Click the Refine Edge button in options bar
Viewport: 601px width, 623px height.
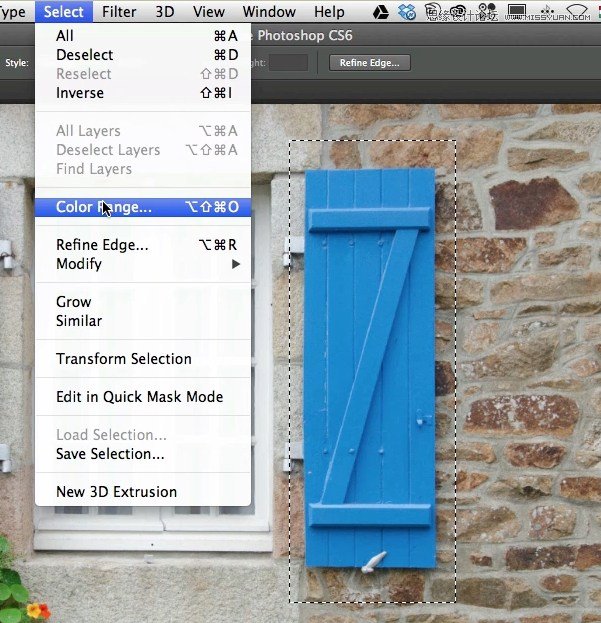point(369,62)
